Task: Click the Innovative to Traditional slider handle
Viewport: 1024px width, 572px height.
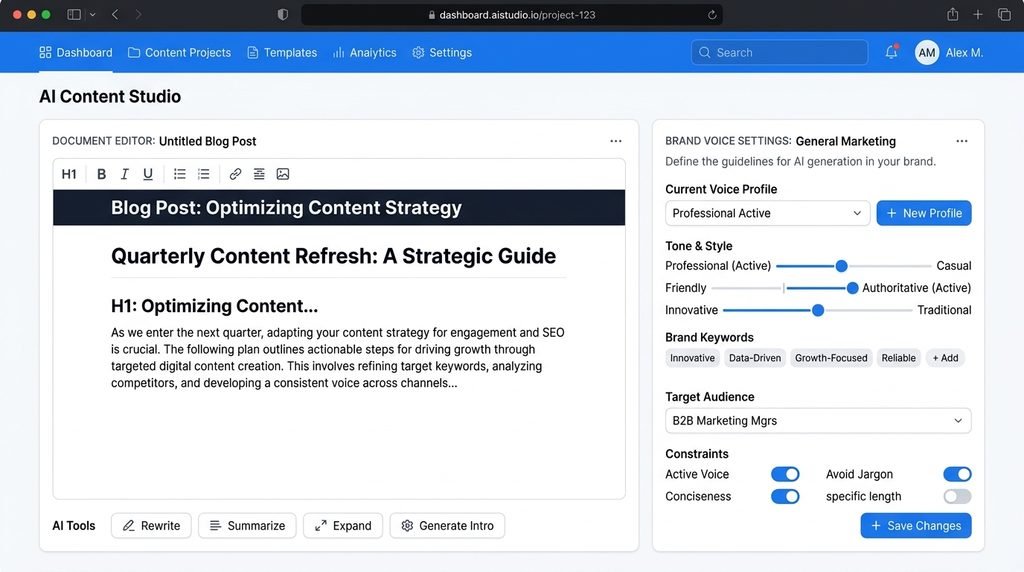Action: coord(818,310)
